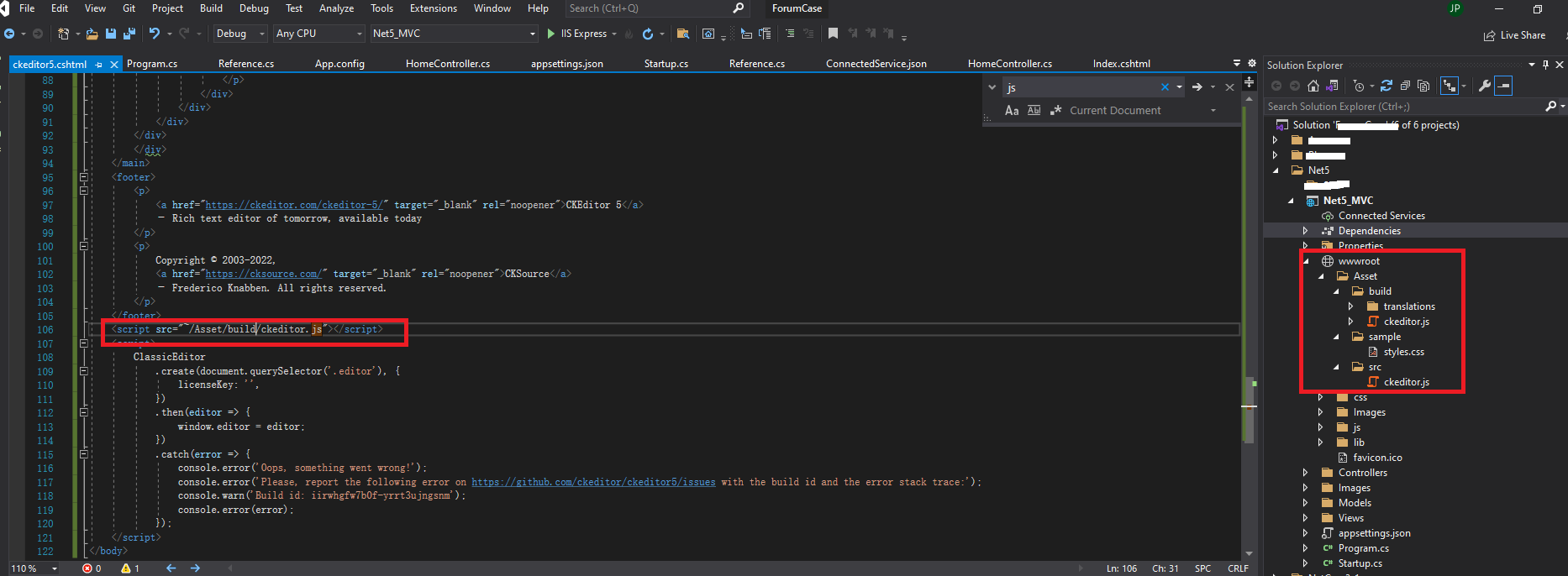Click the Live Share button

coord(1514,35)
